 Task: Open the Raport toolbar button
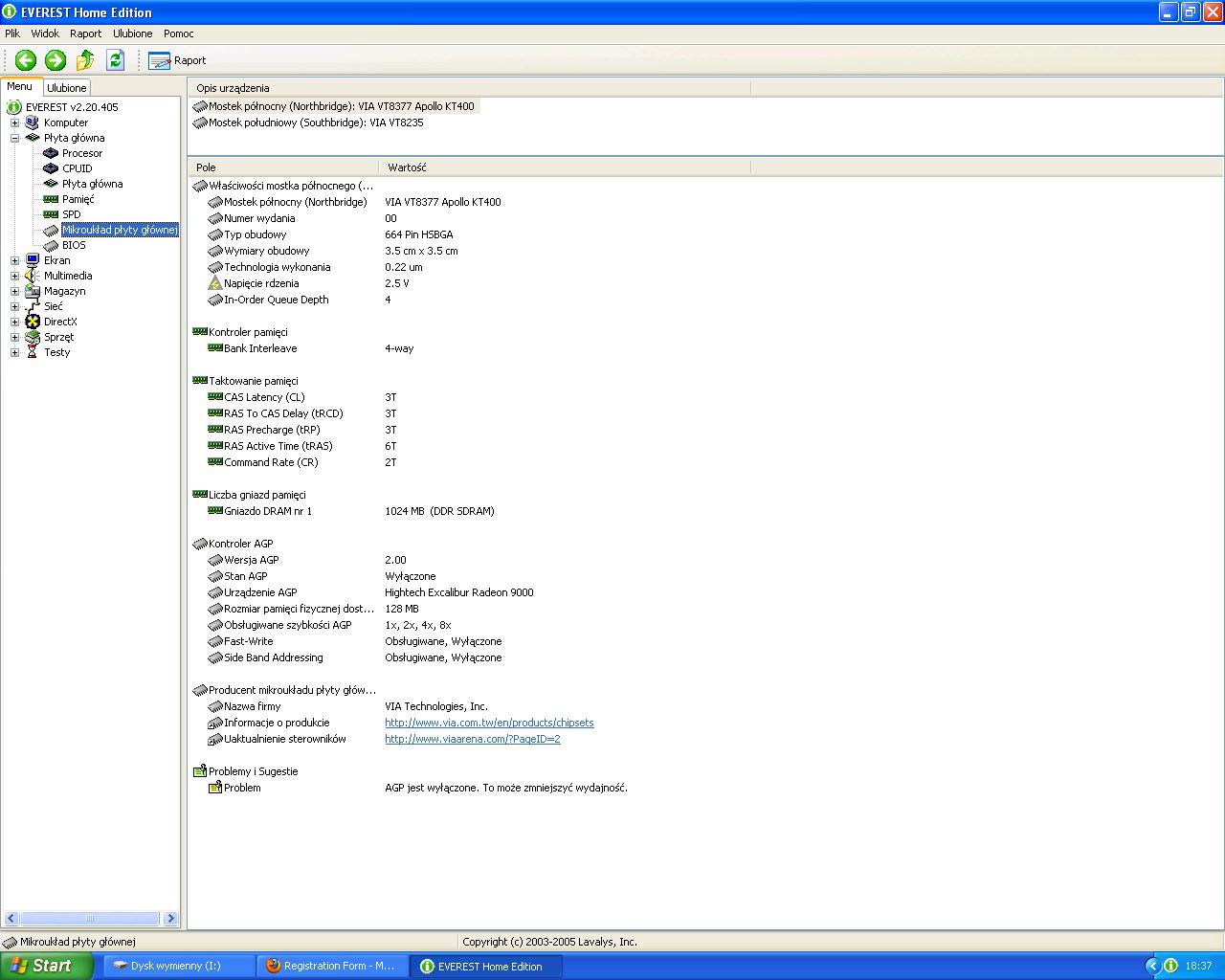coord(177,60)
